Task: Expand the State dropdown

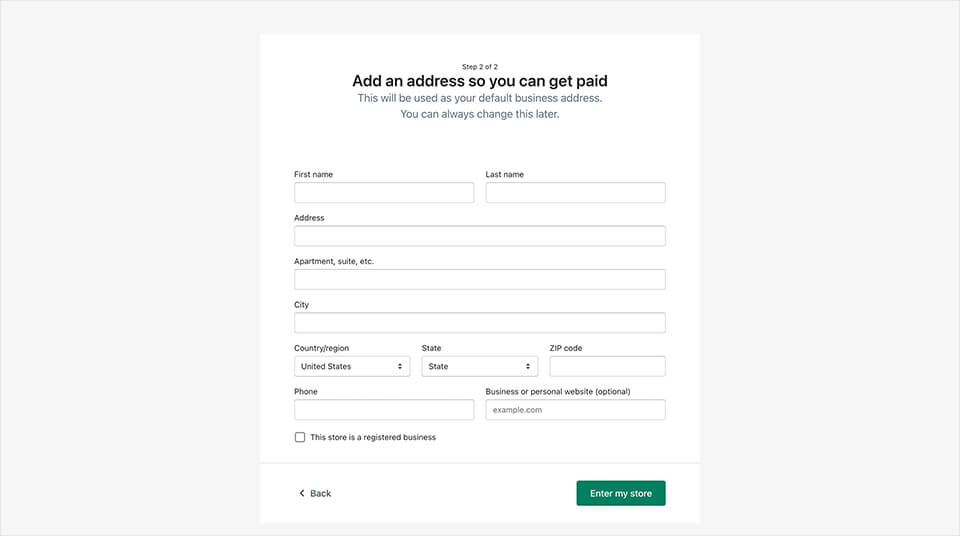Action: 479,367
